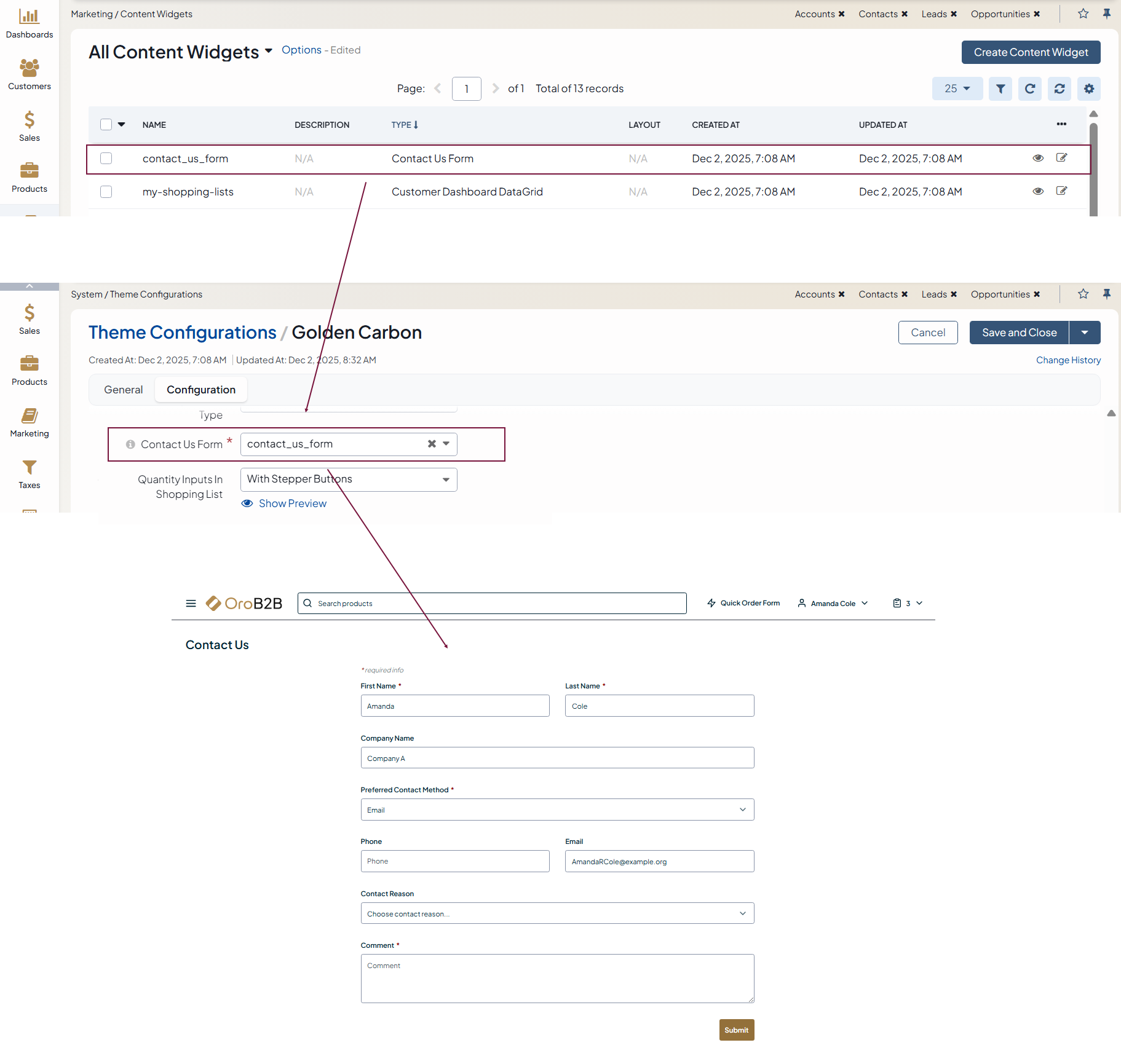The width and height of the screenshot is (1121, 1064).
Task: View the my-shopping-lists widget via eye icon
Action: [1038, 191]
